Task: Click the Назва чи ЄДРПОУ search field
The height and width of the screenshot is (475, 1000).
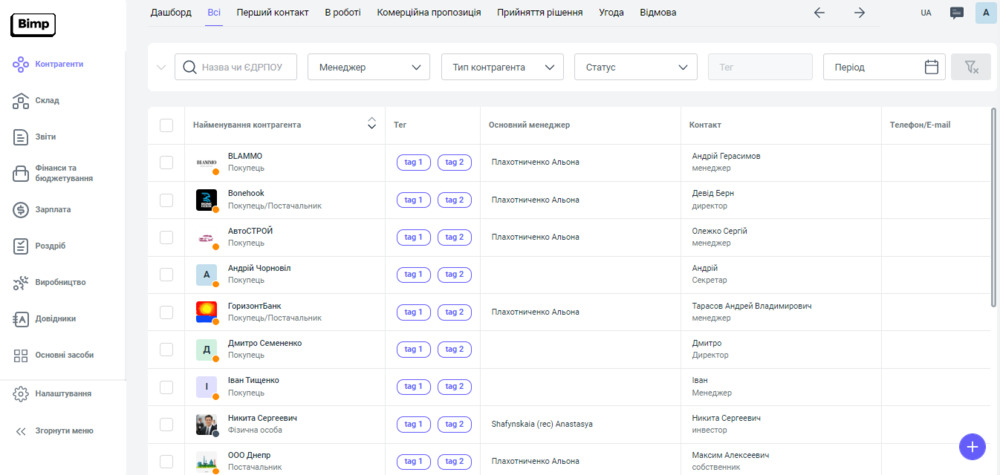Action: (248, 67)
